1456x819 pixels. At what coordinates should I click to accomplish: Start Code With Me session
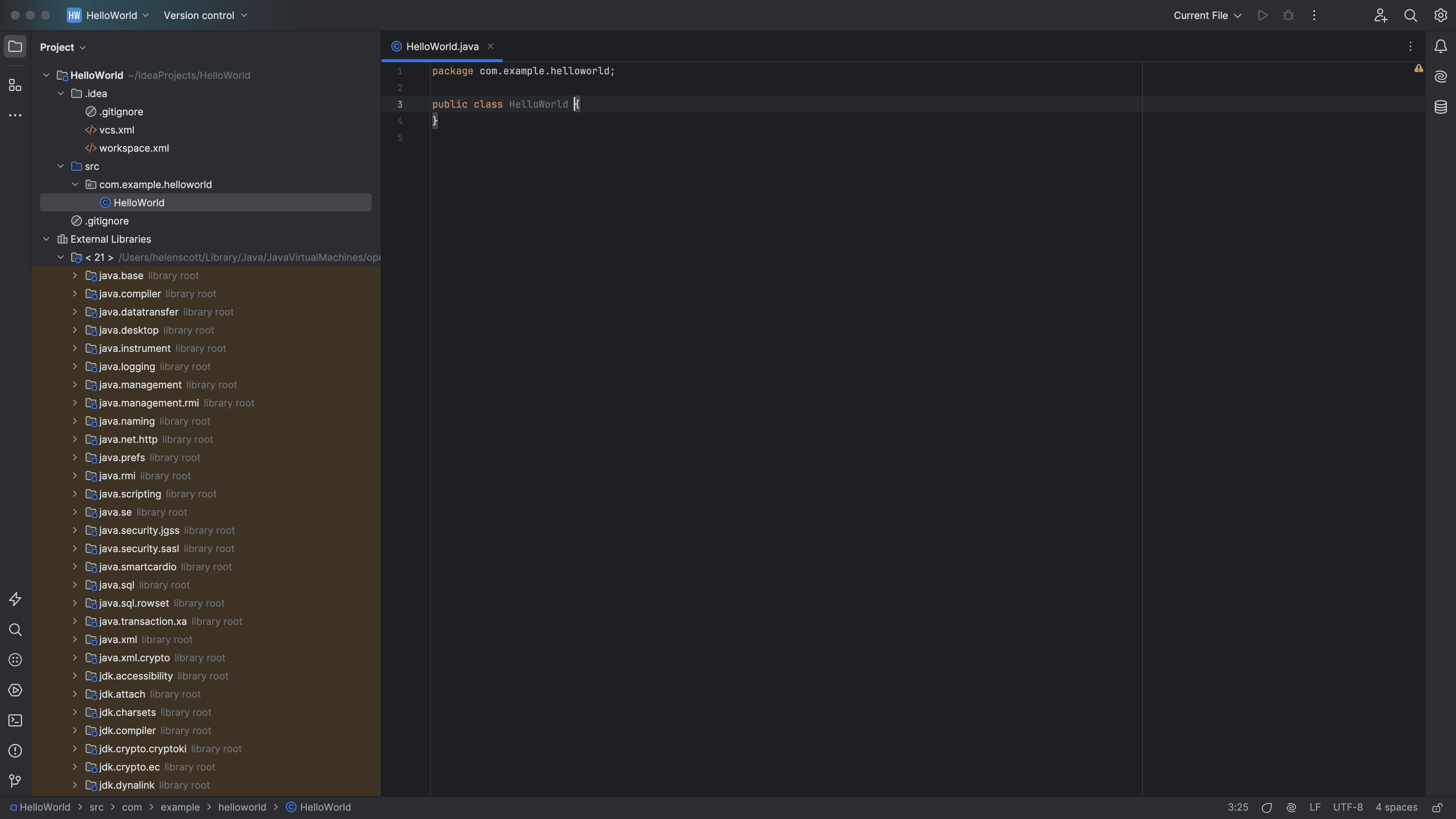click(1380, 15)
